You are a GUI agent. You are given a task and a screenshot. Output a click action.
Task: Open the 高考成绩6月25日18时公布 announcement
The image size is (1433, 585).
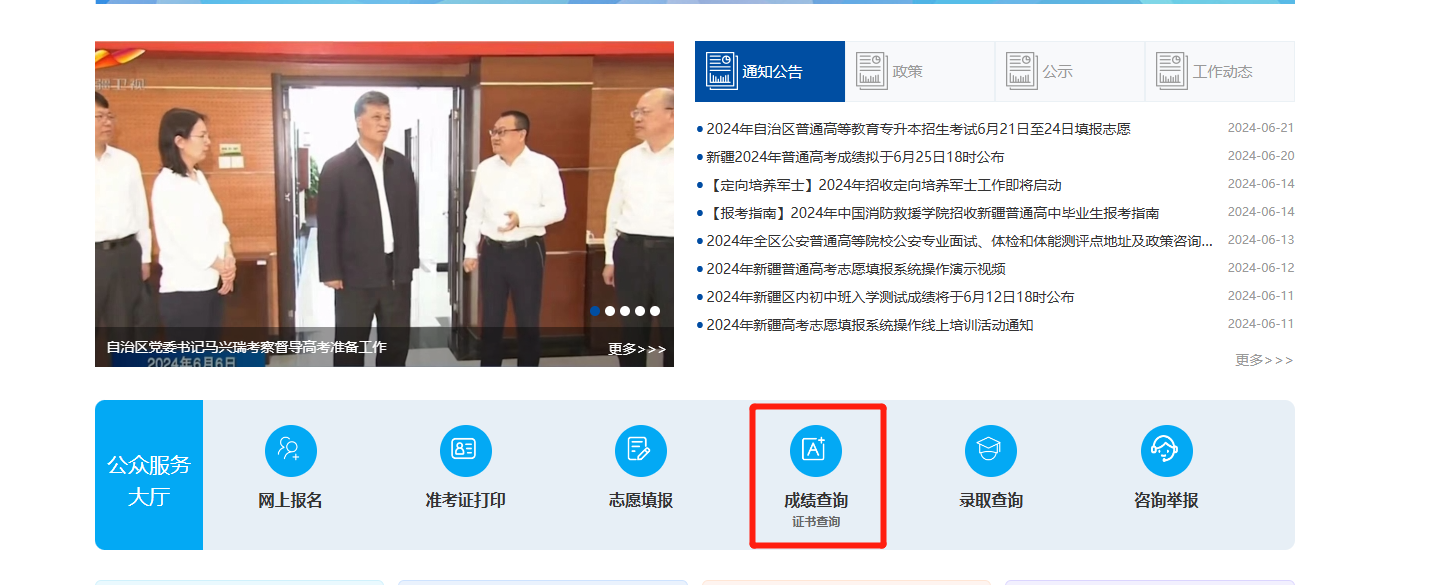pos(855,157)
